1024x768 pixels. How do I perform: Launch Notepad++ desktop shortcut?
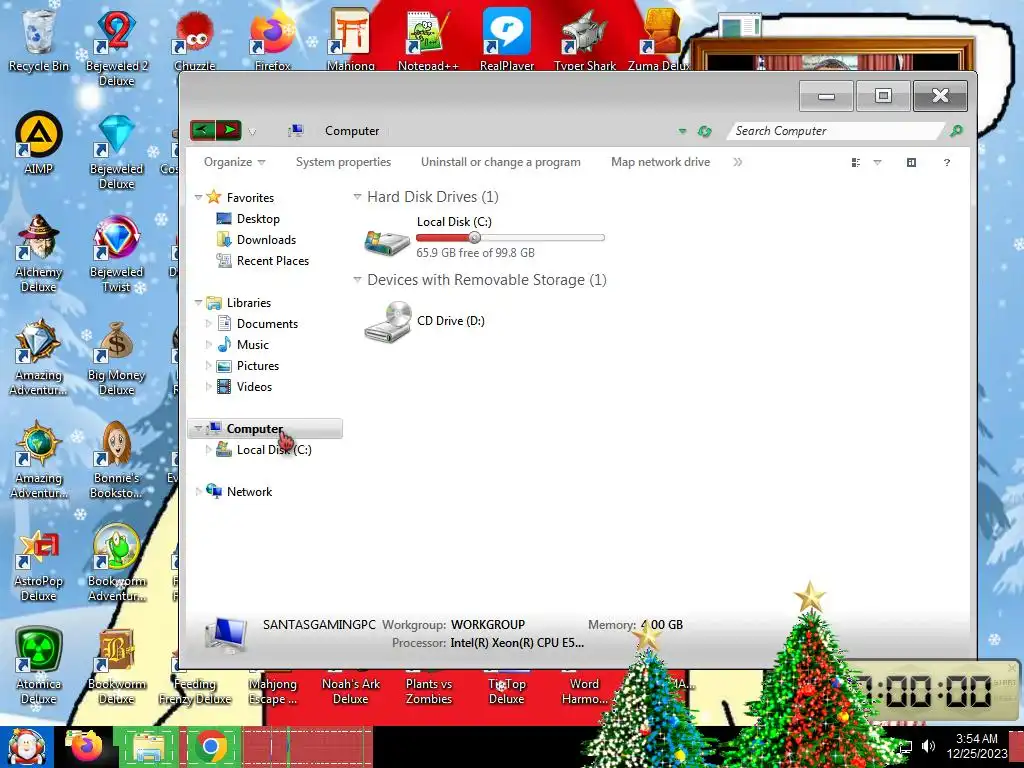pyautogui.click(x=428, y=39)
